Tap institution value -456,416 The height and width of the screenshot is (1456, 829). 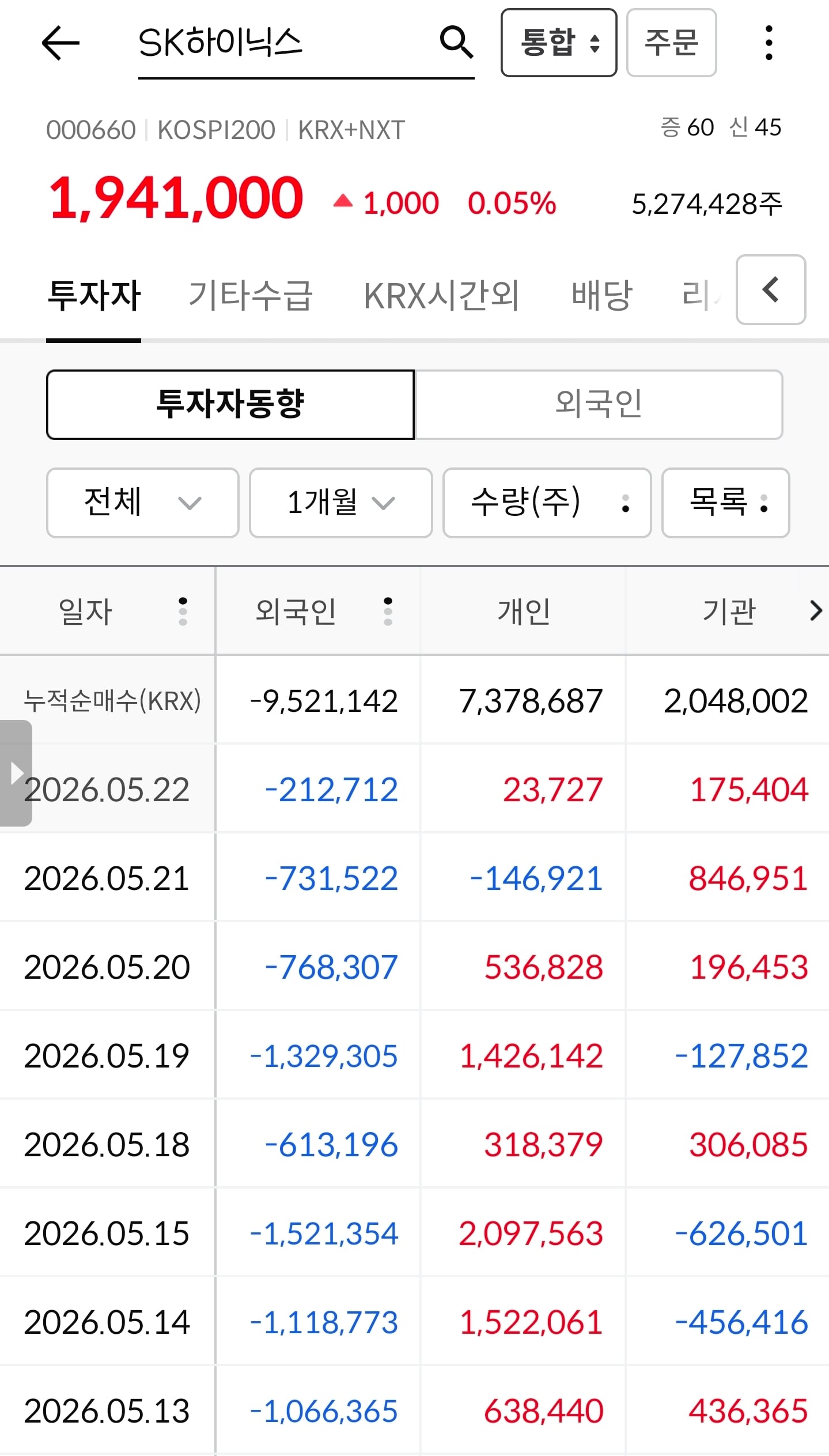pyautogui.click(x=741, y=1322)
